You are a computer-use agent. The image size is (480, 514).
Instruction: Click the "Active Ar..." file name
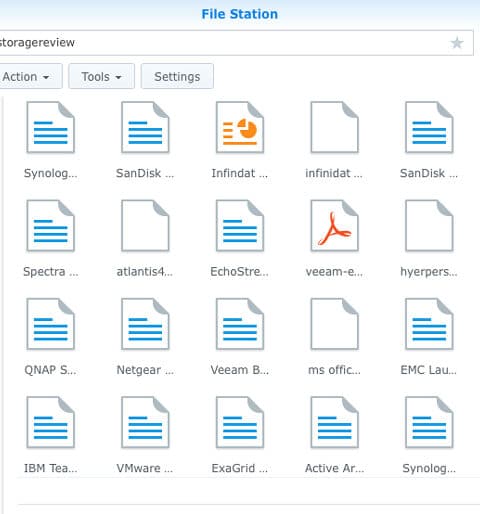pyautogui.click(x=334, y=468)
